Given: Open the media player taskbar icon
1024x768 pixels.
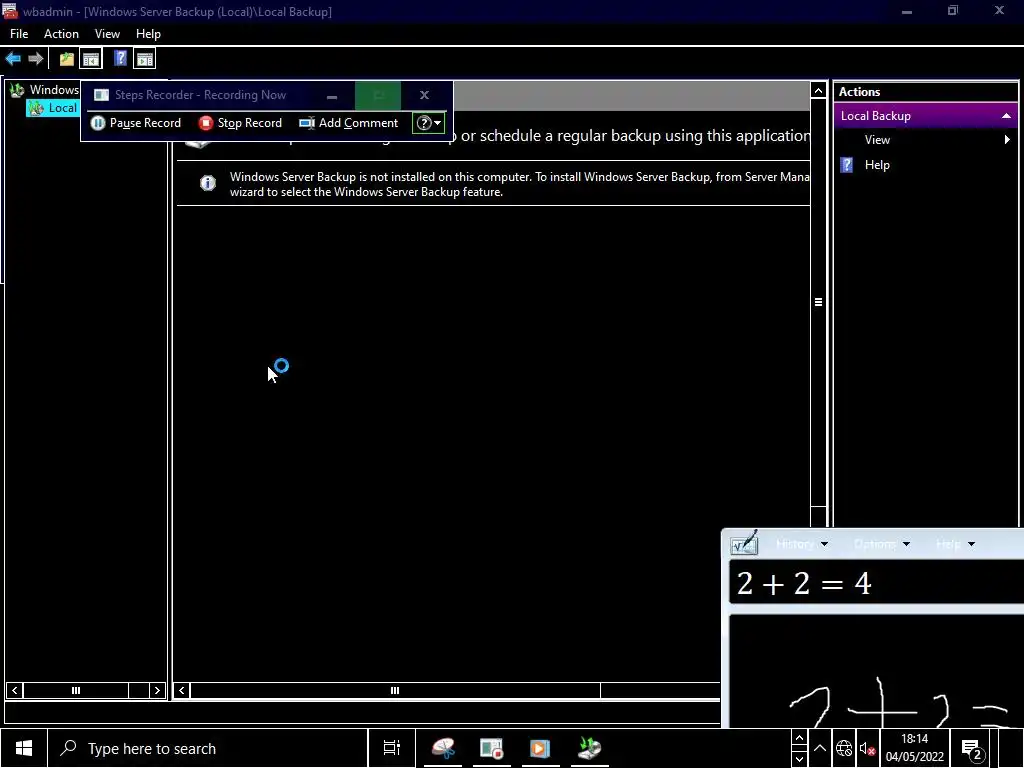Looking at the screenshot, I should point(539,748).
